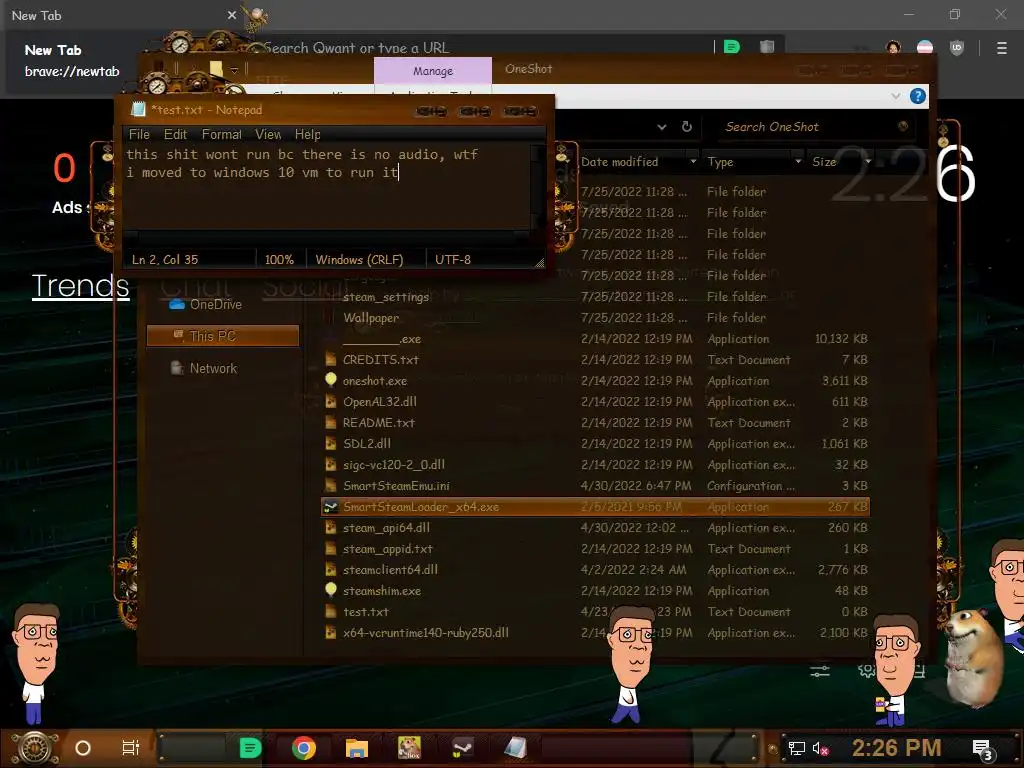This screenshot has width=1024, height=768.
Task: Open the quick access toolbar dropdown arrow
Action: [234, 69]
